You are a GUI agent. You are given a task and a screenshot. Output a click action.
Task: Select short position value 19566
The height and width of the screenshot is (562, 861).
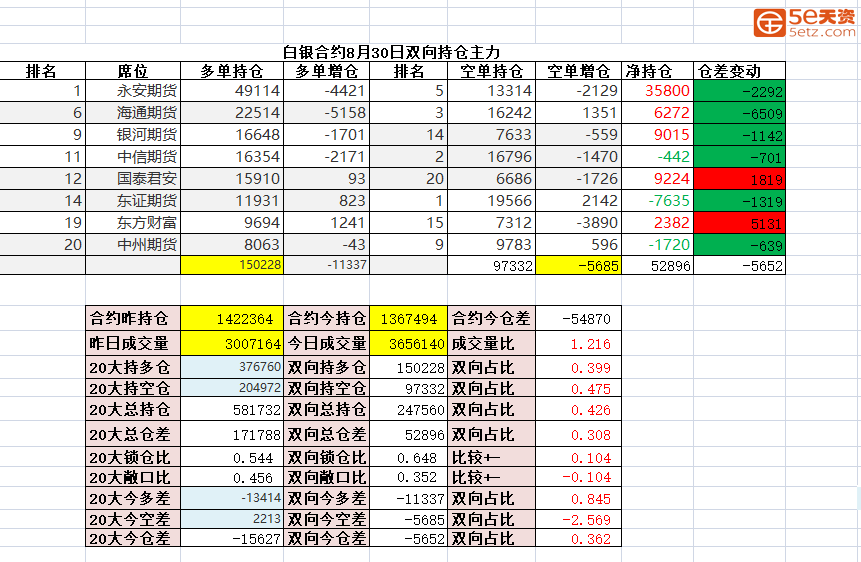coord(491,201)
